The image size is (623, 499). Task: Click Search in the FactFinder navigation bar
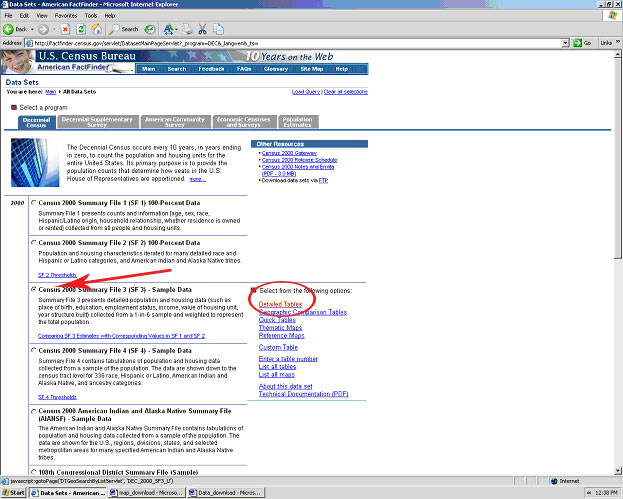click(177, 69)
